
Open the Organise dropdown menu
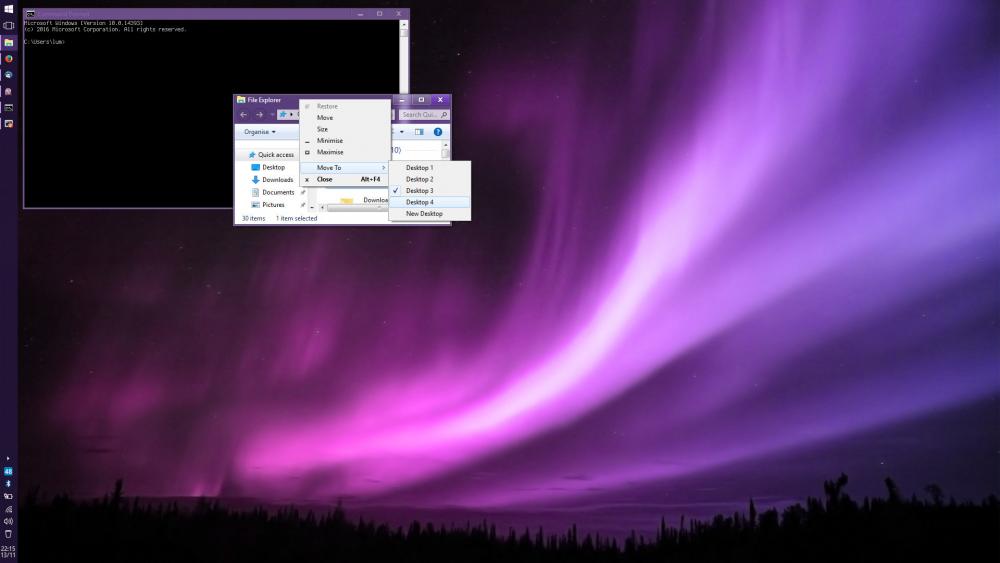point(260,132)
